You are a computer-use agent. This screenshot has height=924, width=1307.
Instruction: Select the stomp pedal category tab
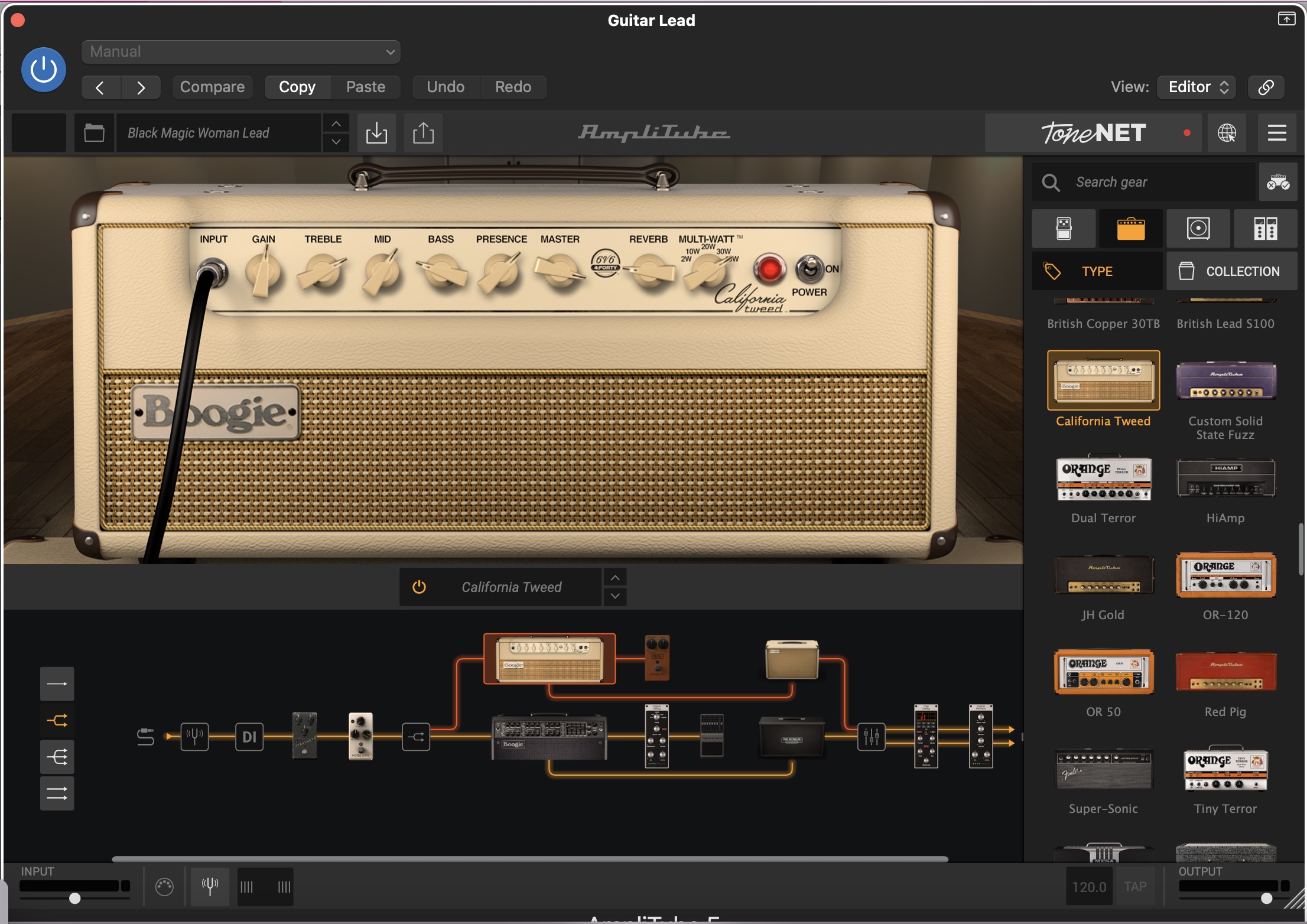click(x=1064, y=229)
